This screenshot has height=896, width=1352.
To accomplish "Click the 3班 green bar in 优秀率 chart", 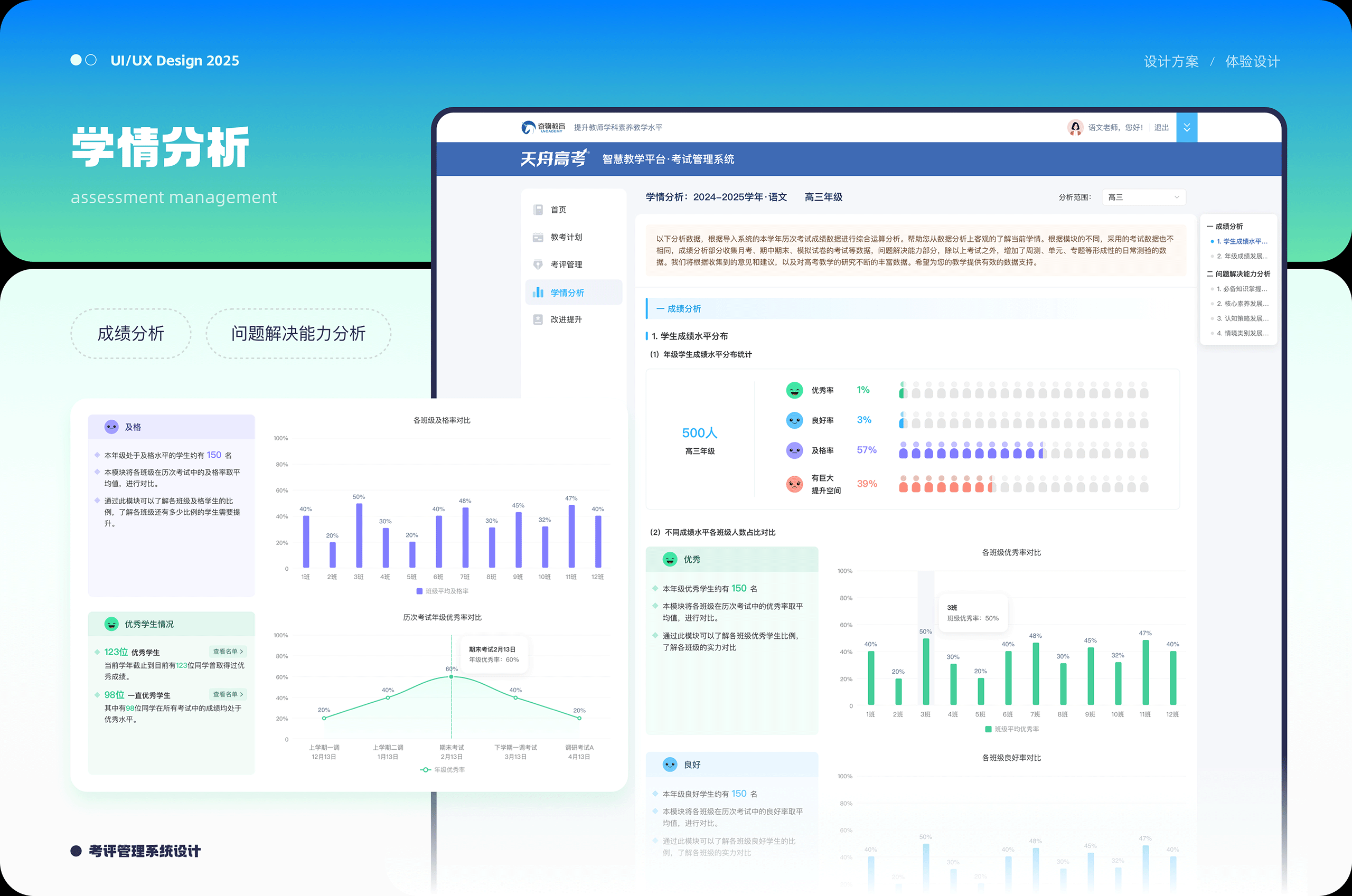I will [x=926, y=672].
